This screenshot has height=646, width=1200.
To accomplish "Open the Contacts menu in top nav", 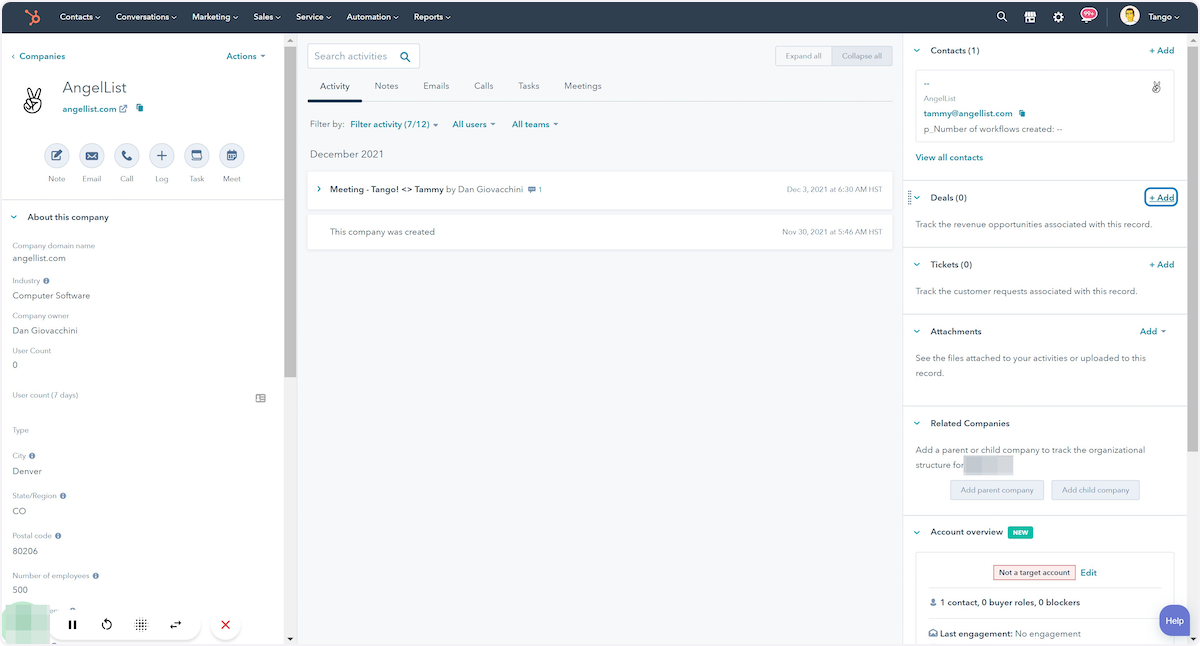I will click(x=80, y=17).
